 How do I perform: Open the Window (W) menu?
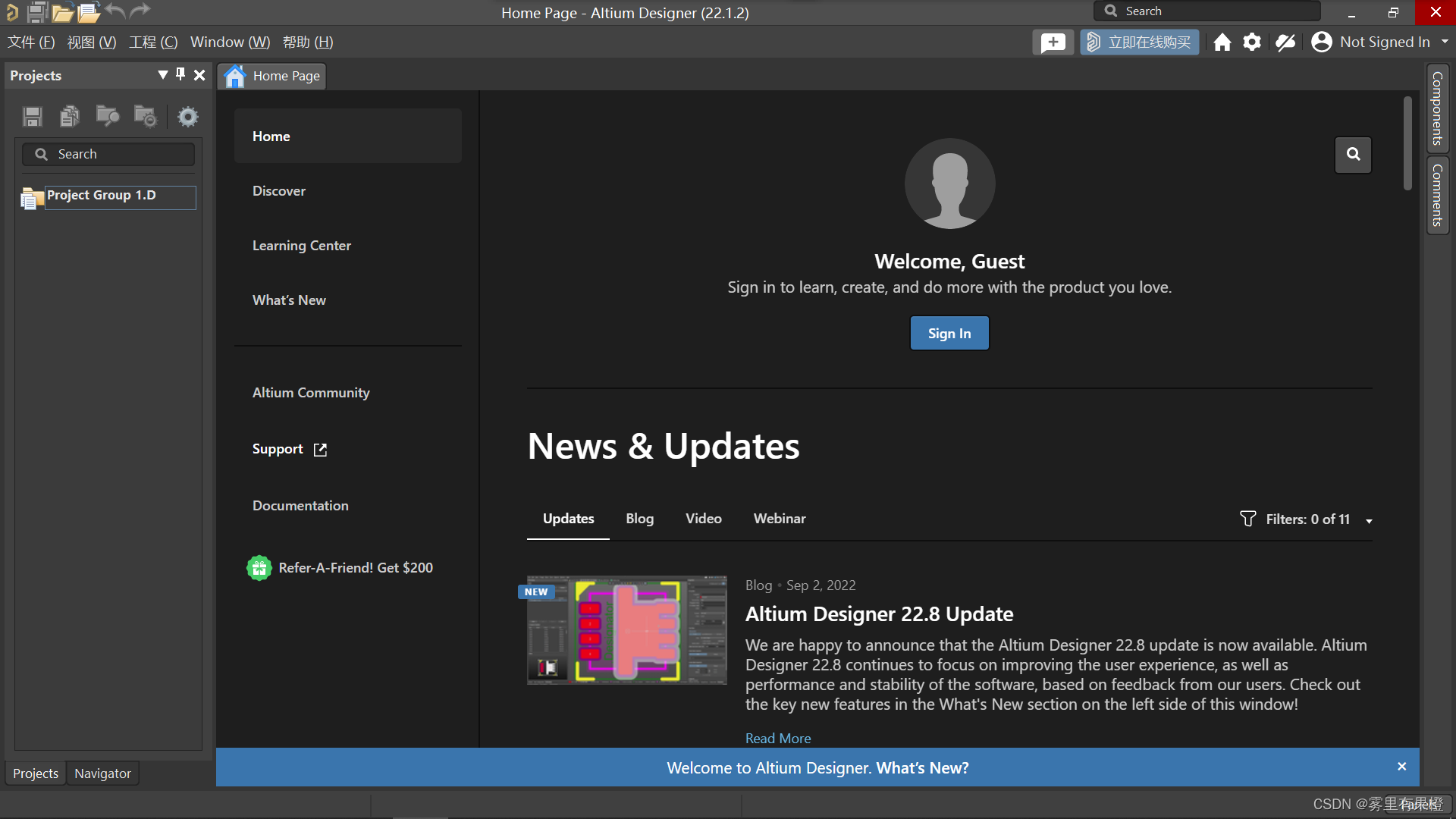[x=230, y=42]
